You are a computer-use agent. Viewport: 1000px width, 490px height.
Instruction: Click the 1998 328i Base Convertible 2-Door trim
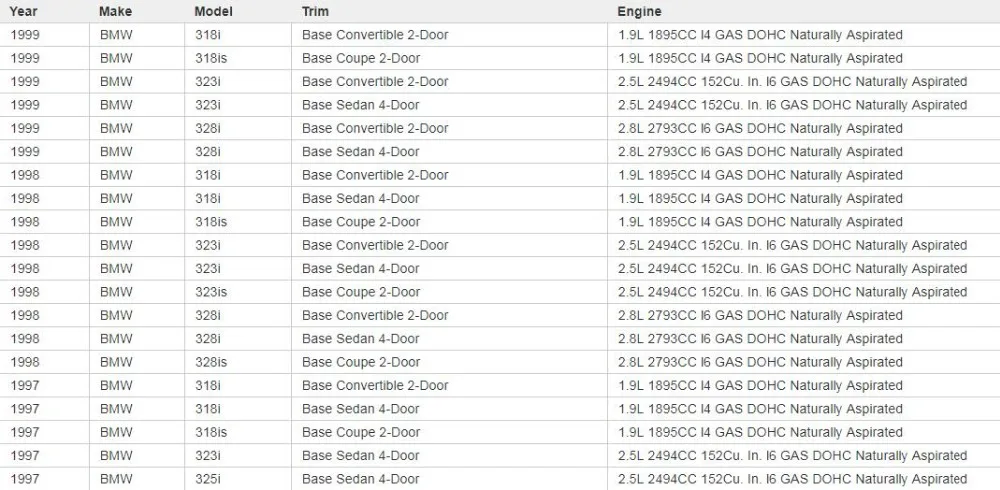(375, 315)
